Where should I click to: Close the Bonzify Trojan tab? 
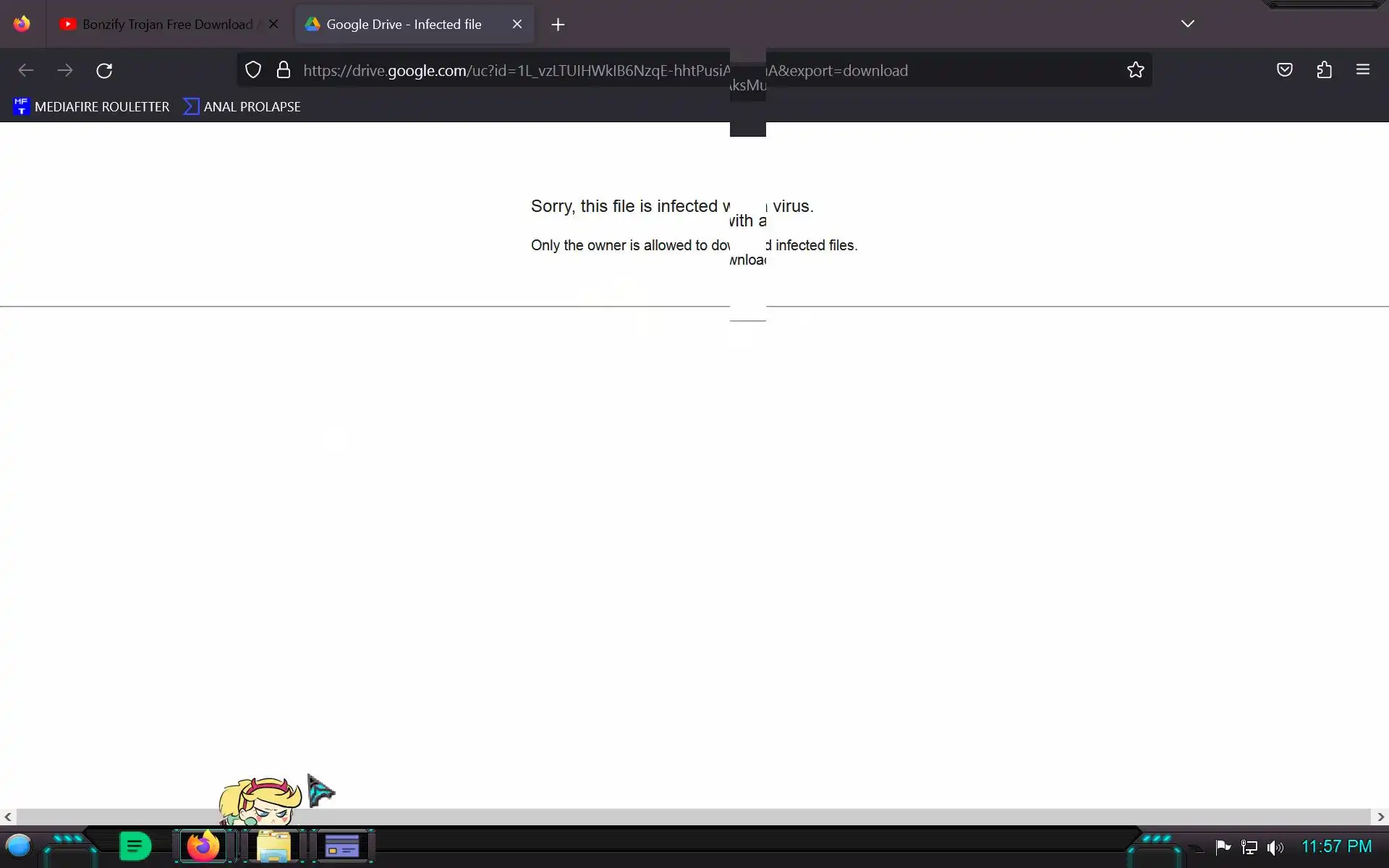coord(273,24)
